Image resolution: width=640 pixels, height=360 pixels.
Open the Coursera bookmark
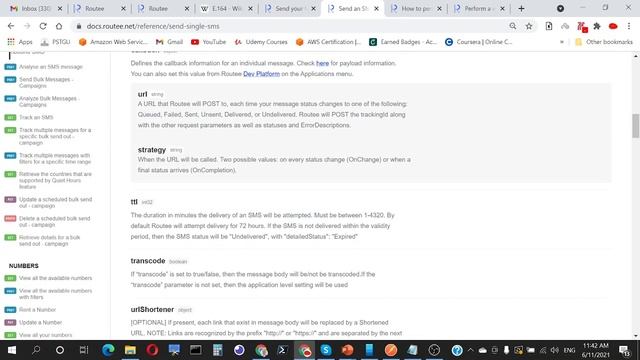point(479,42)
